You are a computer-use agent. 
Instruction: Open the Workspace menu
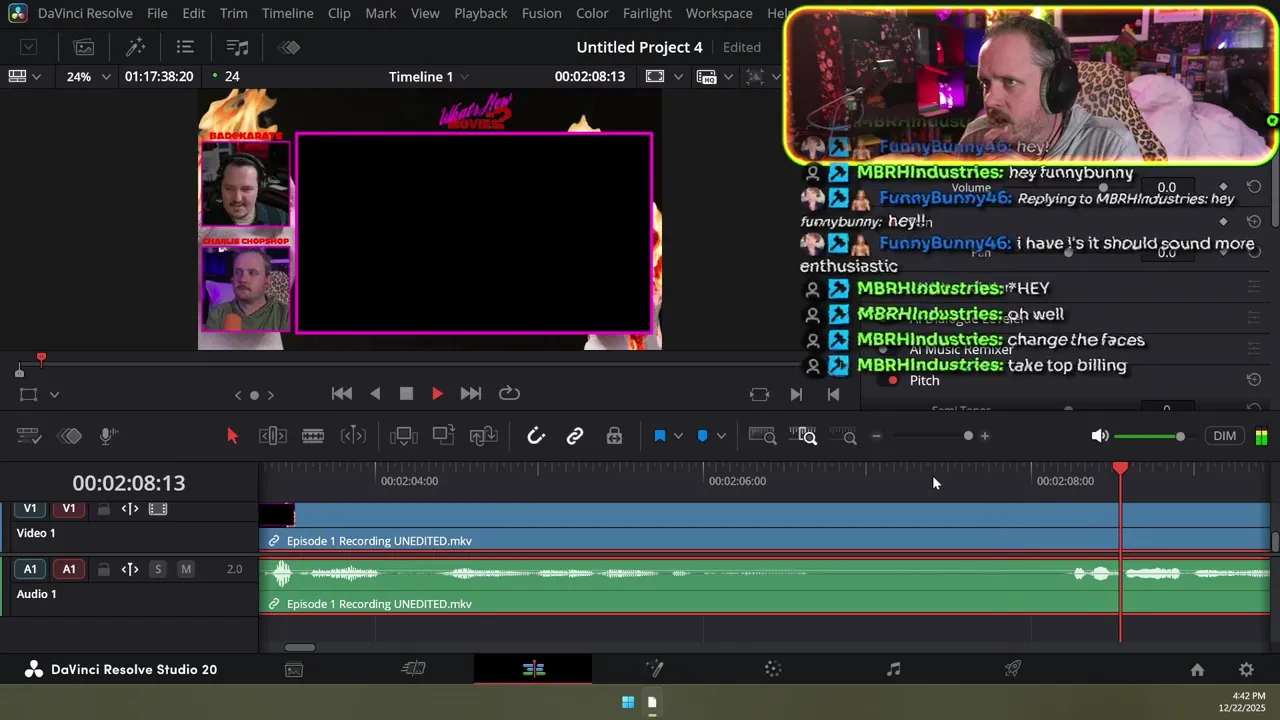coord(719,13)
